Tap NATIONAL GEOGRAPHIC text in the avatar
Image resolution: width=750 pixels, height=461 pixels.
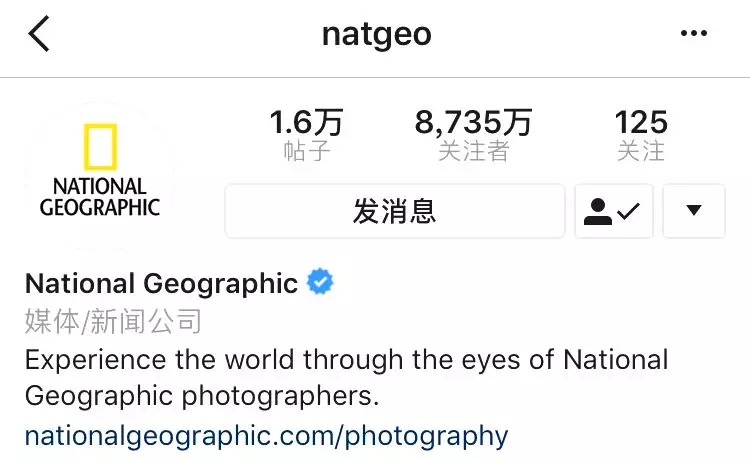click(100, 197)
